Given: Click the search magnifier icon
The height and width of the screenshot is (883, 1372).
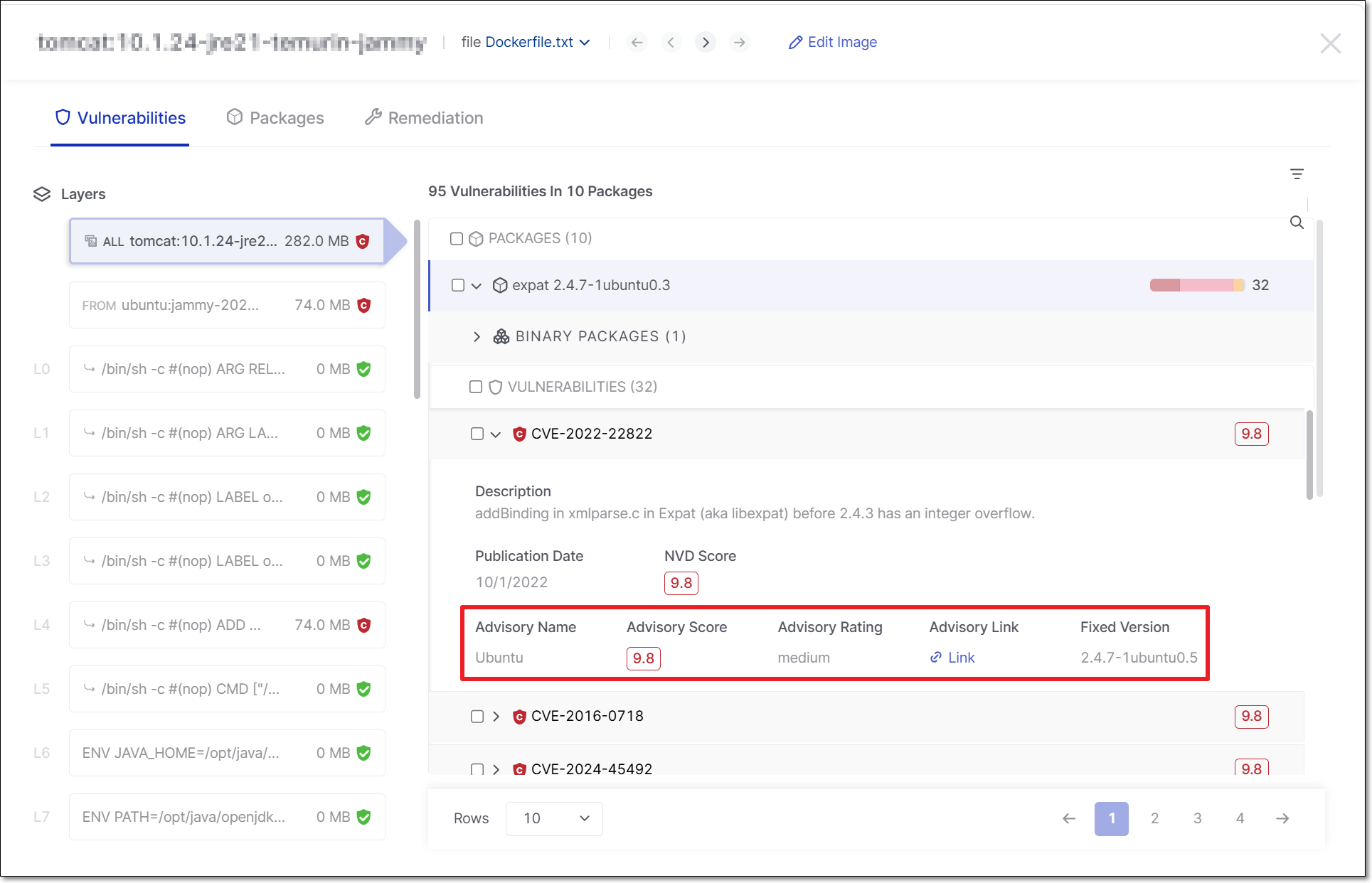Looking at the screenshot, I should [x=1297, y=223].
